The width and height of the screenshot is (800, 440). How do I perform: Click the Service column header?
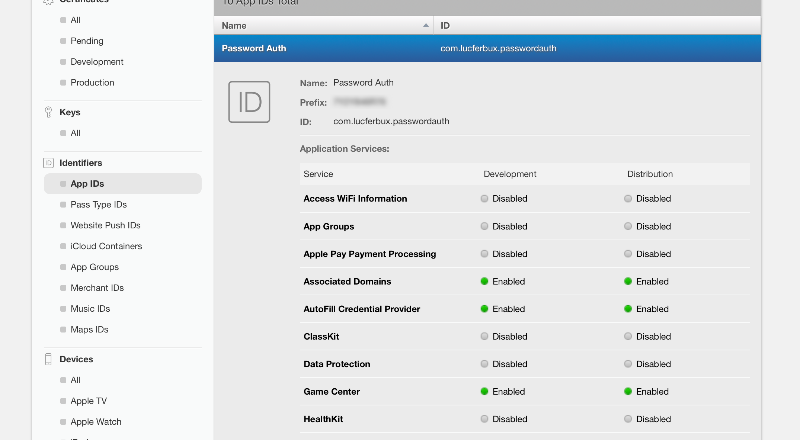(x=318, y=174)
